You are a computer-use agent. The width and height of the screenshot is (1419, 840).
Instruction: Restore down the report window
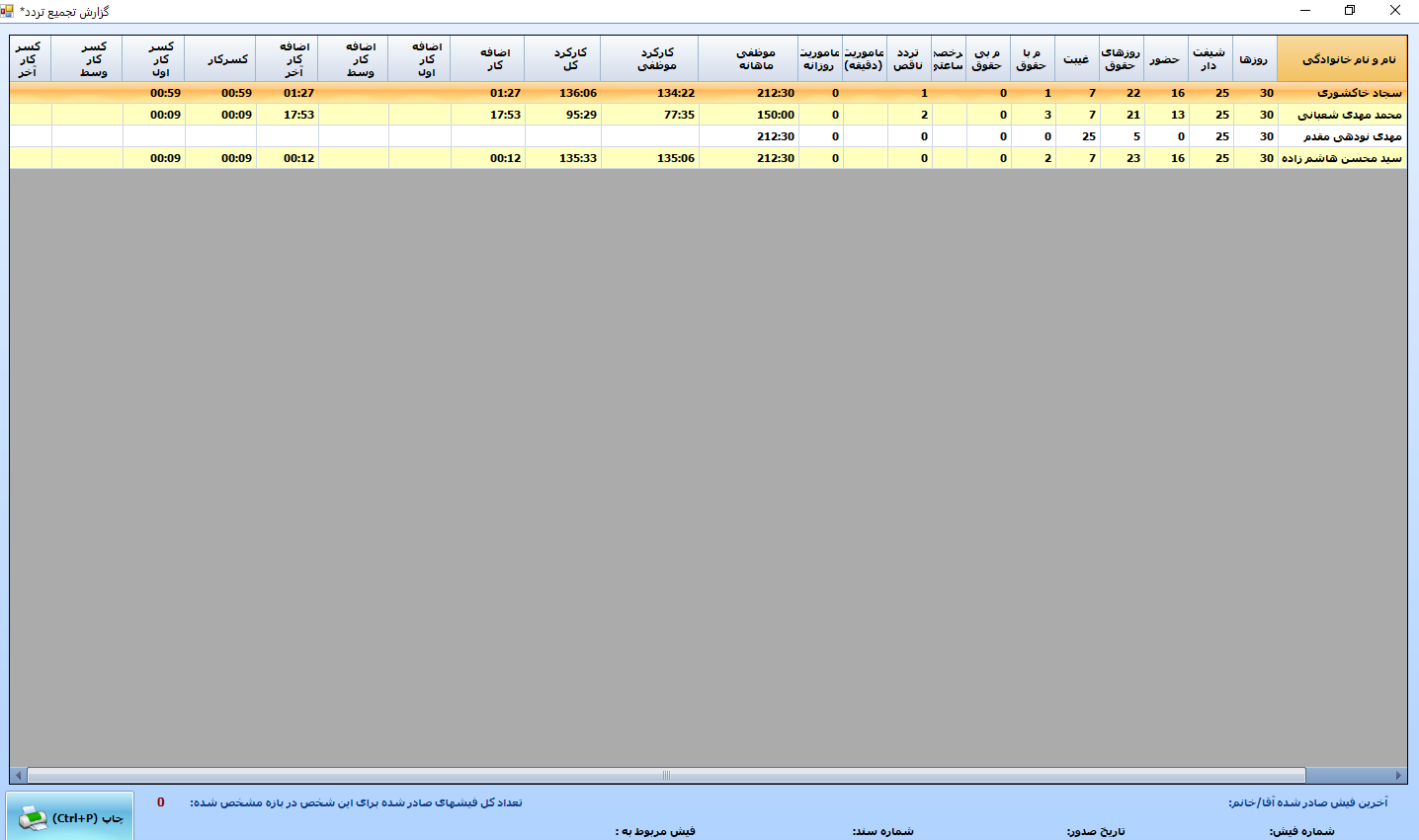click(x=1350, y=11)
